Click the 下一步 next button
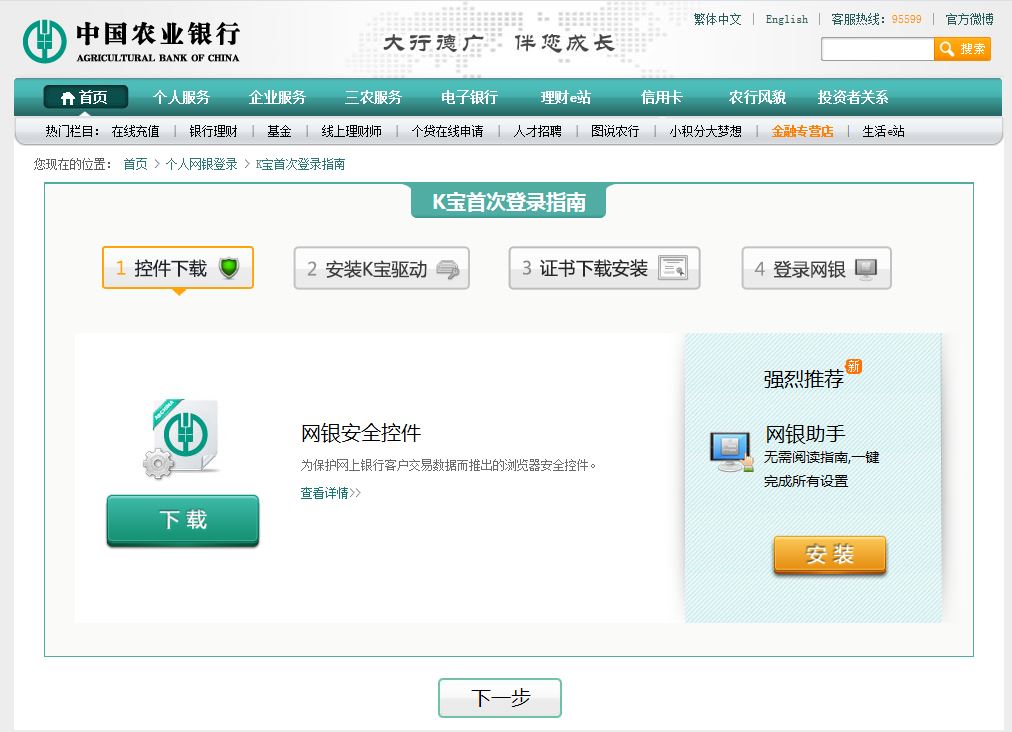The image size is (1012, 732). (500, 698)
